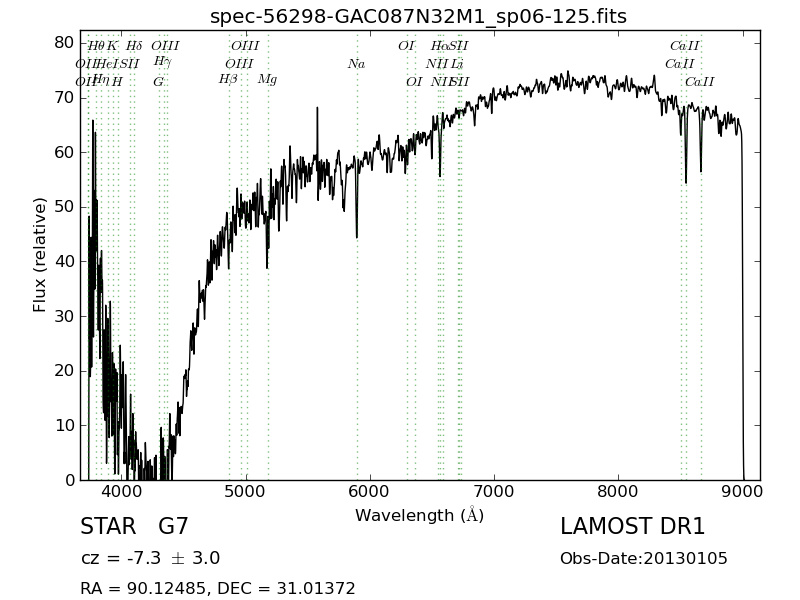Click the flux tick label 20

click(64, 371)
